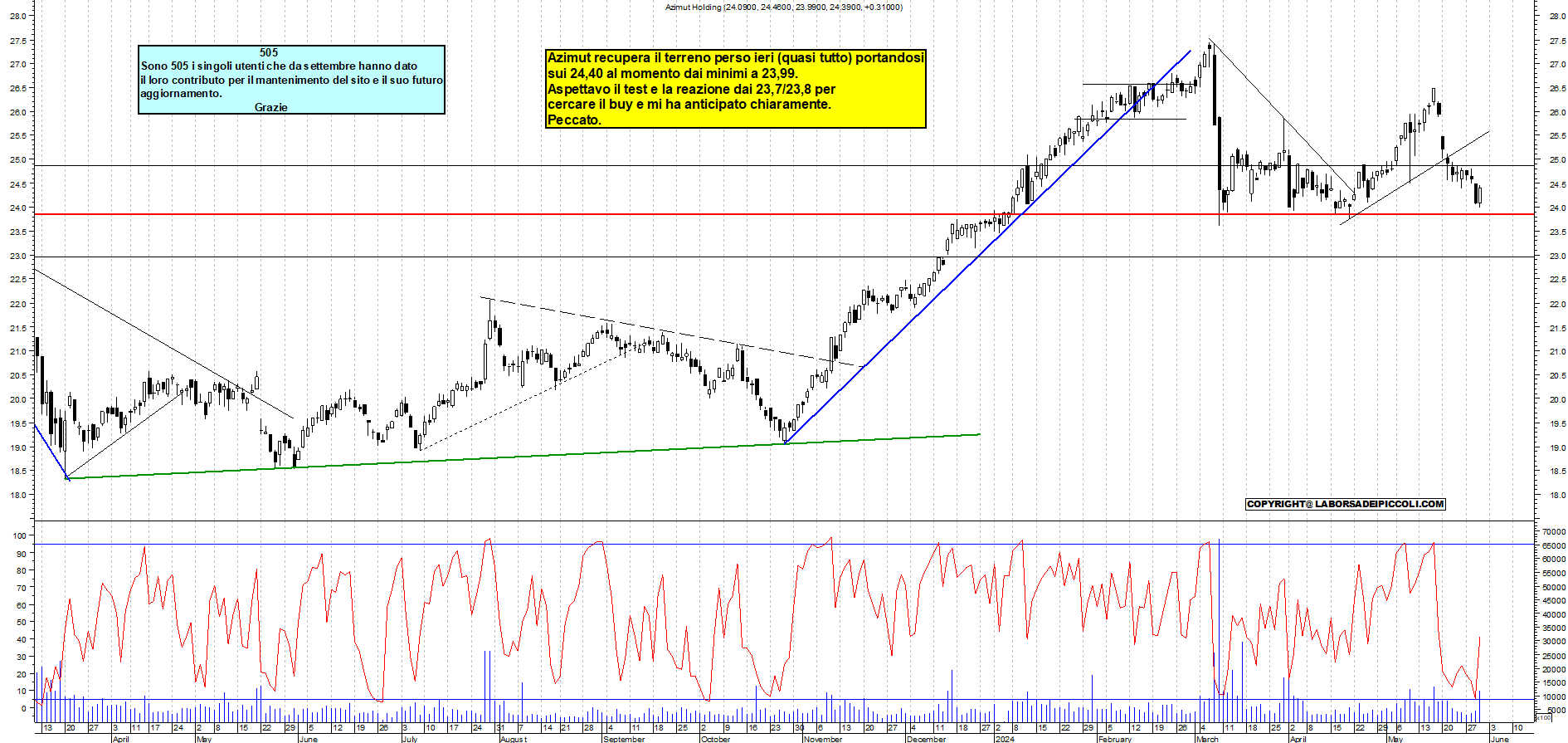Click the '65000' volume scale value
Screen dimensions: 1568x743
click(1553, 545)
